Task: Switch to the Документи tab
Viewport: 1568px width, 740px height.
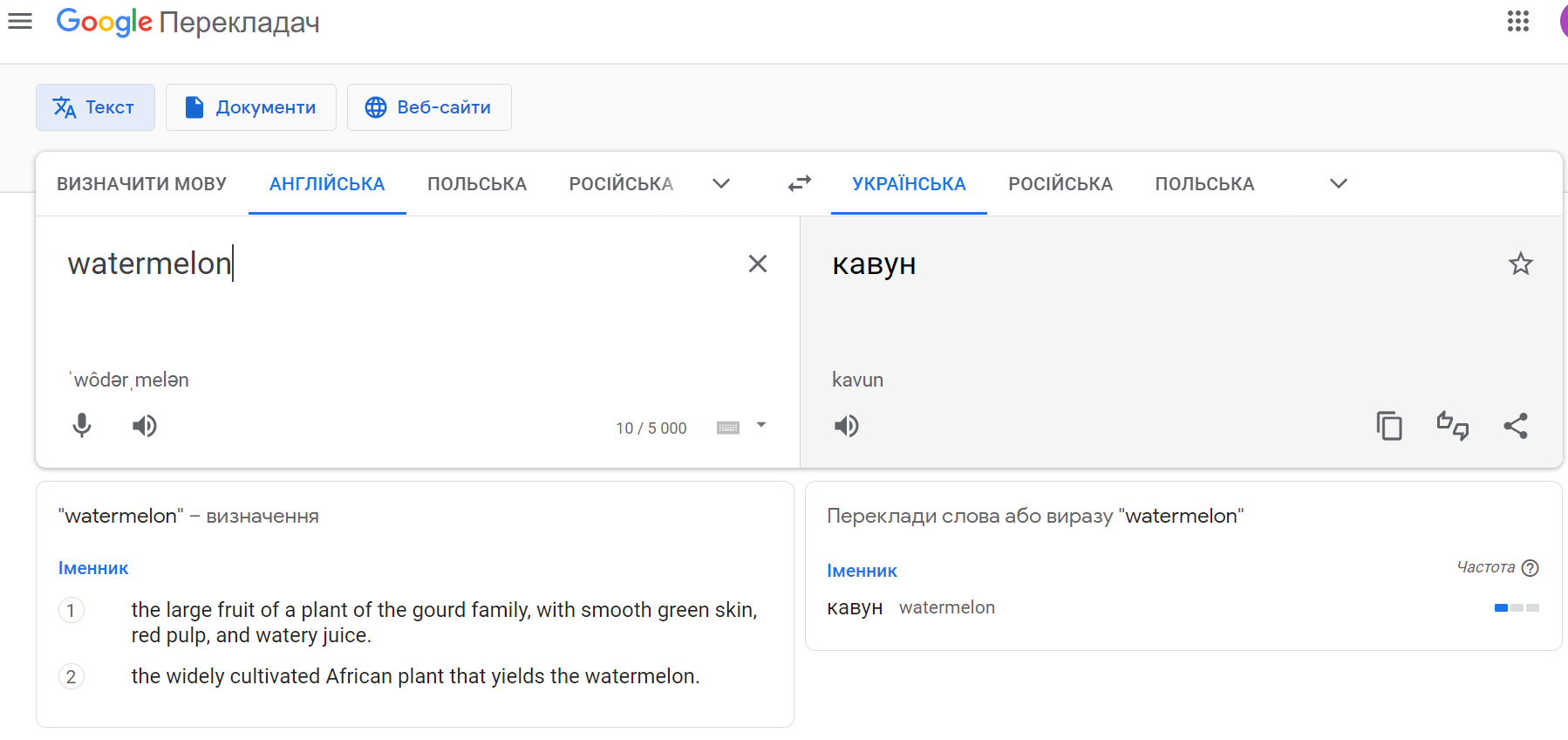Action: 251,107
